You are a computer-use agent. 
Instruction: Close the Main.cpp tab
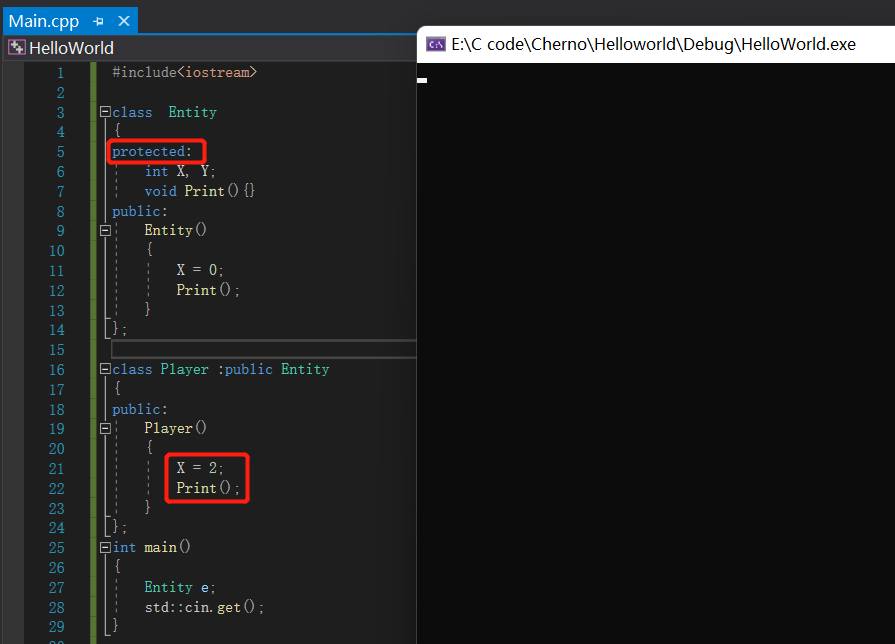click(123, 20)
